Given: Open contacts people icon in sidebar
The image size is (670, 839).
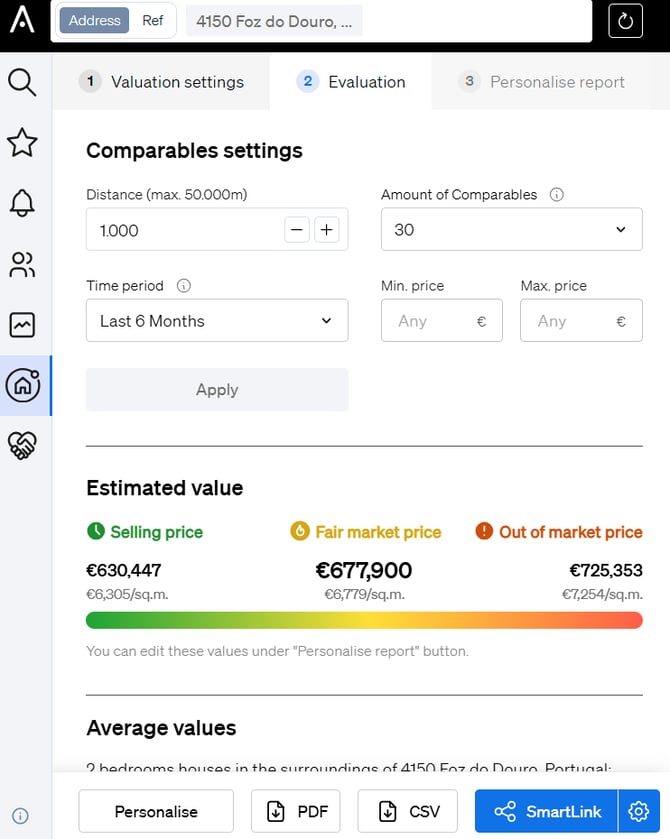Looking at the screenshot, I should point(22,264).
